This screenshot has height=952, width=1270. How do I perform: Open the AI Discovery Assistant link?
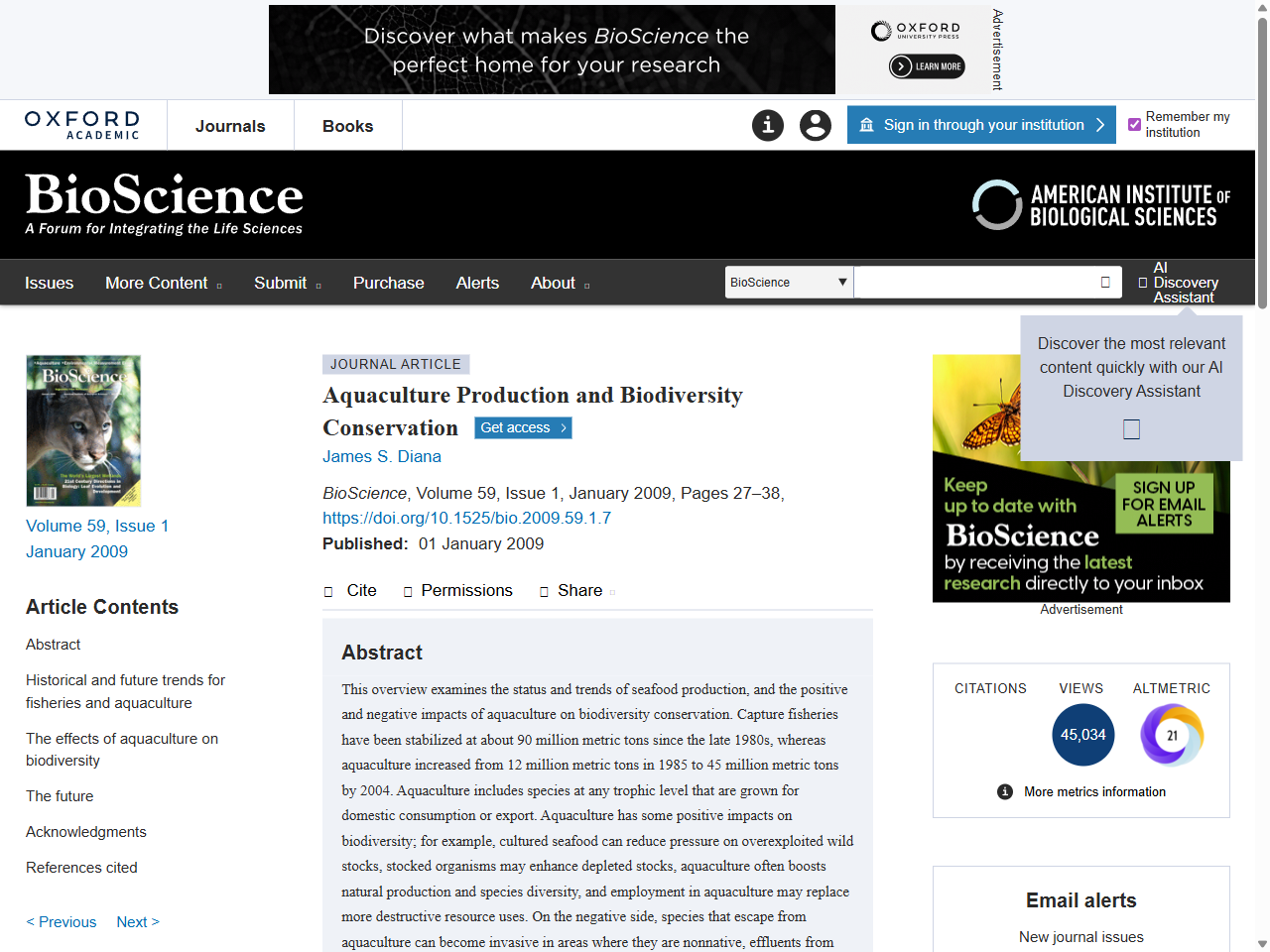tap(1186, 283)
